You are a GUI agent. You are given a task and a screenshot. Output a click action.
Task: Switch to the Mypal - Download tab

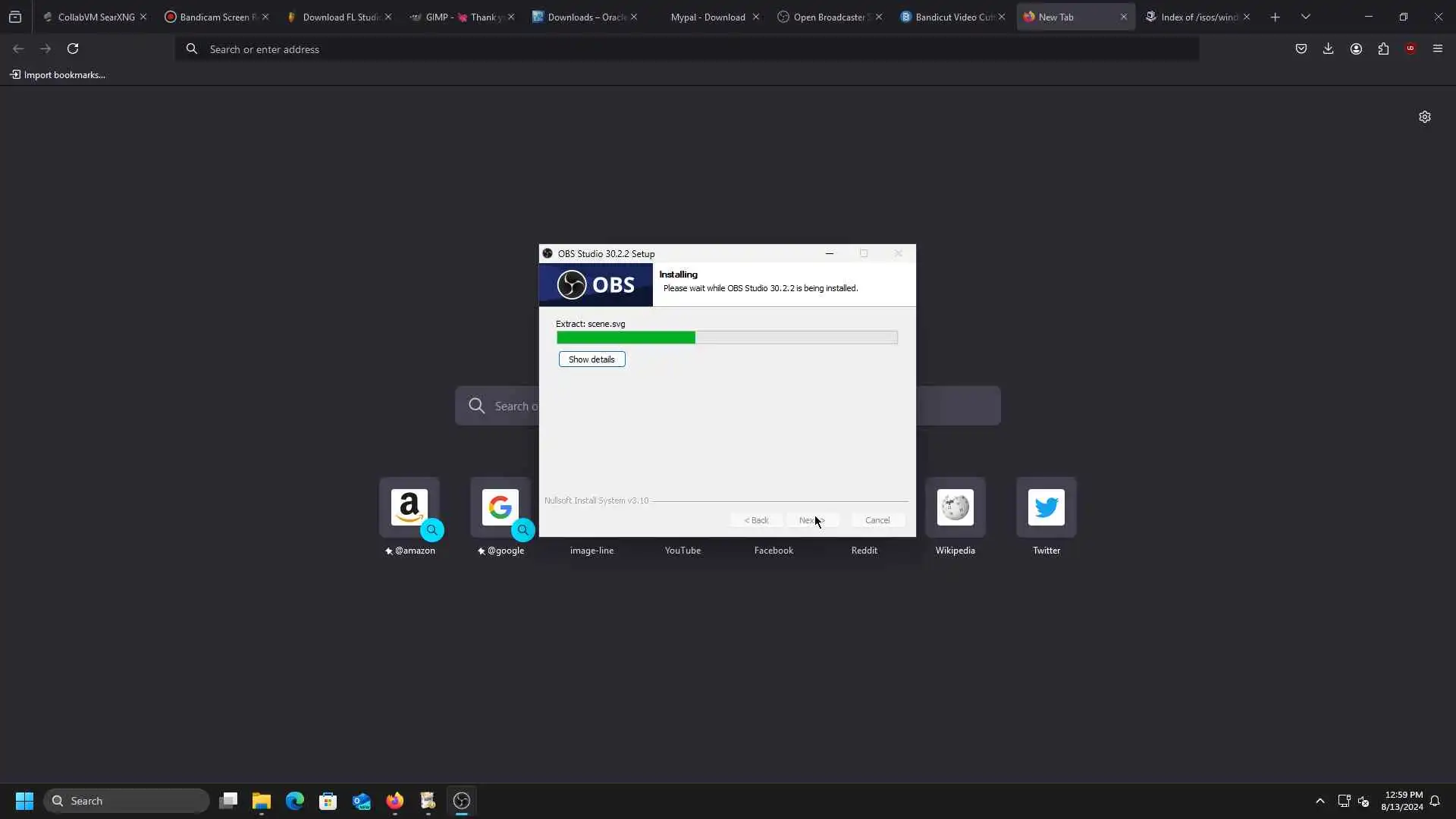pos(708,17)
